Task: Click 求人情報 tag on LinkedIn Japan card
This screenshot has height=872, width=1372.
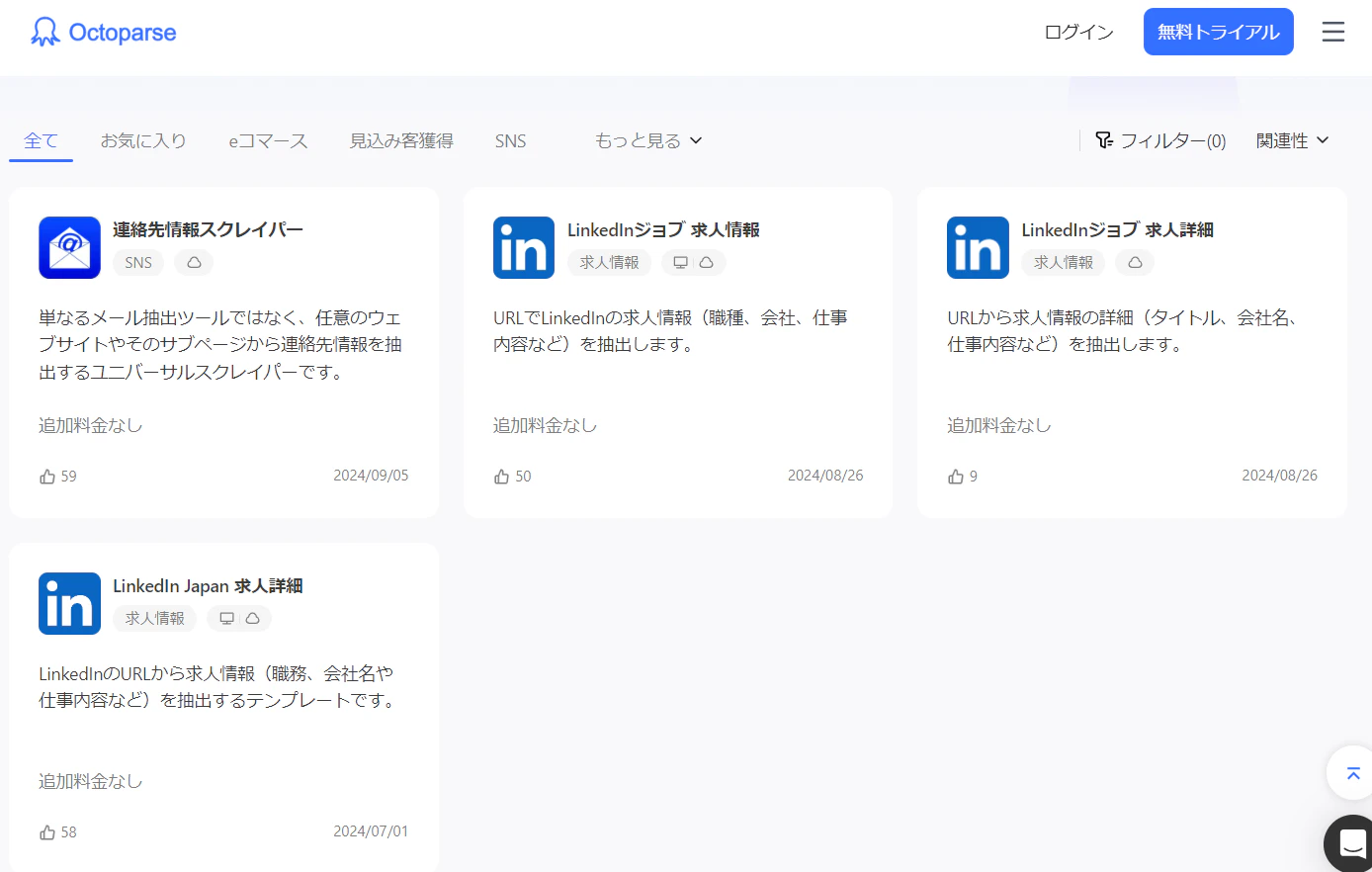Action: pos(154,618)
